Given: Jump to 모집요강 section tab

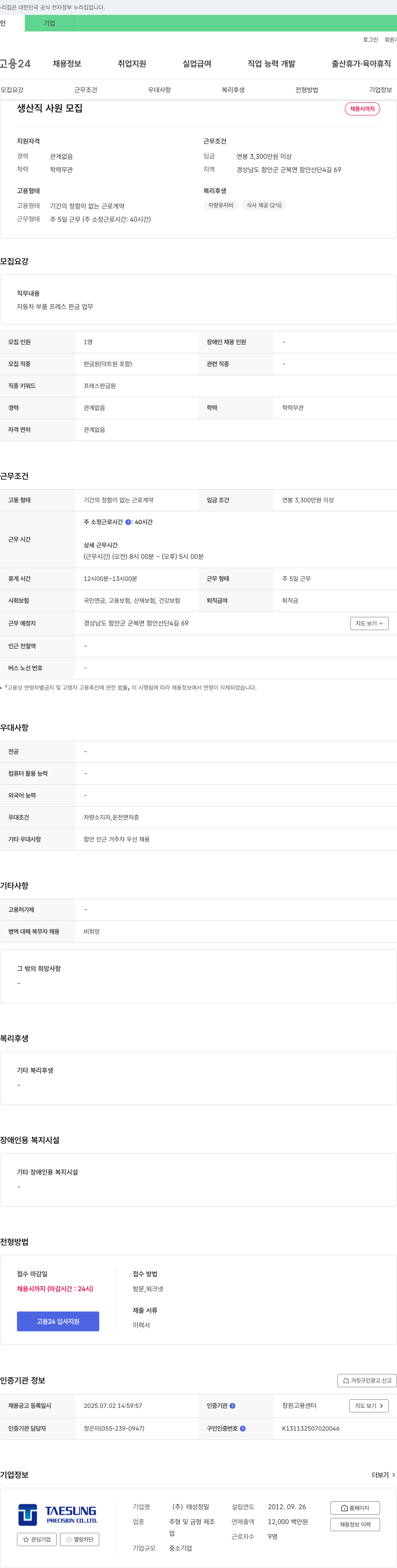Looking at the screenshot, I should coord(12,90).
